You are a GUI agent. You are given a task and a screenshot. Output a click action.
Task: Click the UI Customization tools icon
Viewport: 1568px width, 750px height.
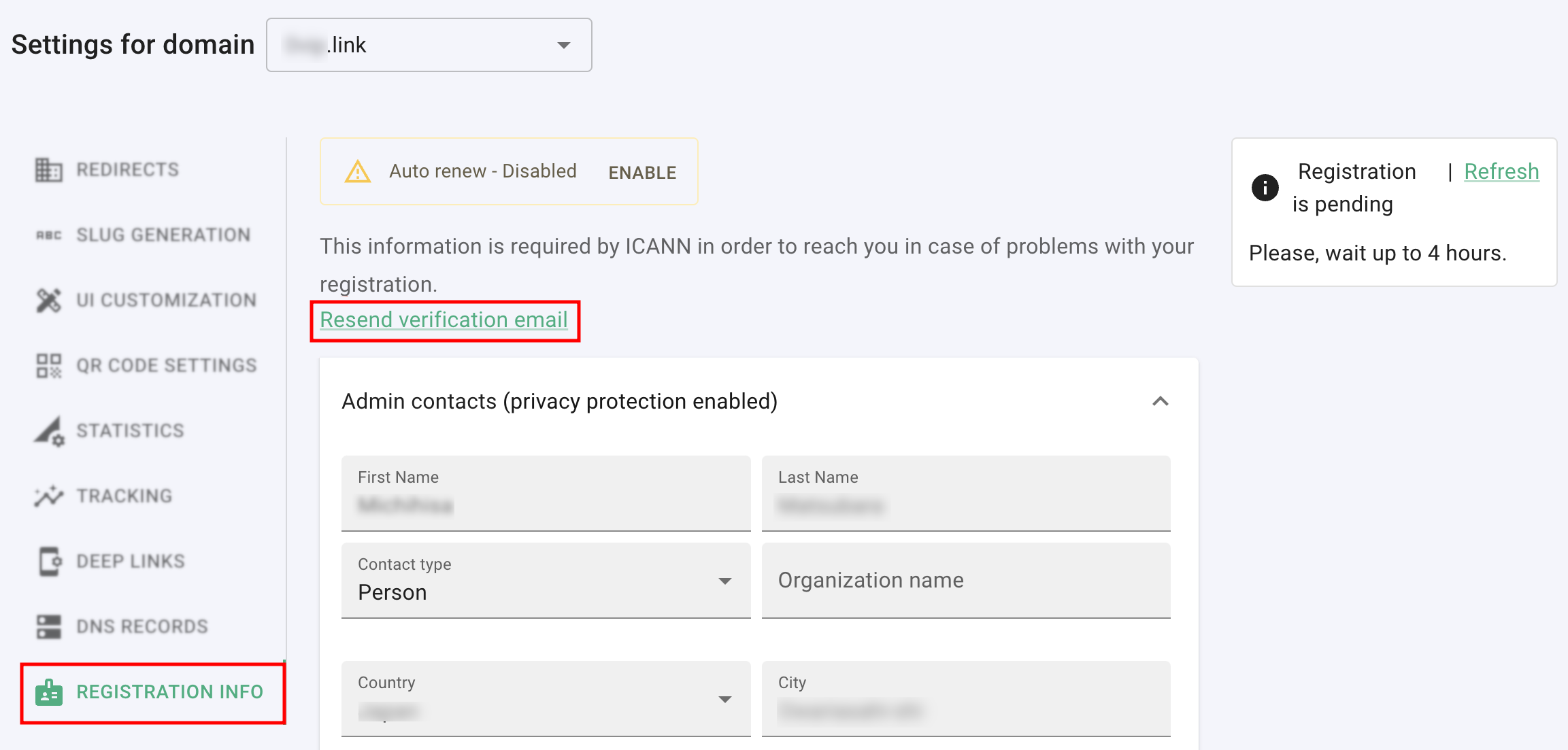click(x=48, y=301)
